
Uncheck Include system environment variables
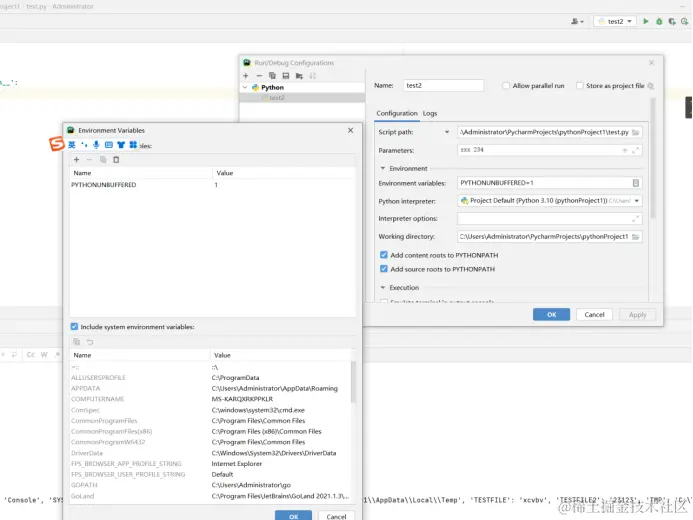coord(74,327)
